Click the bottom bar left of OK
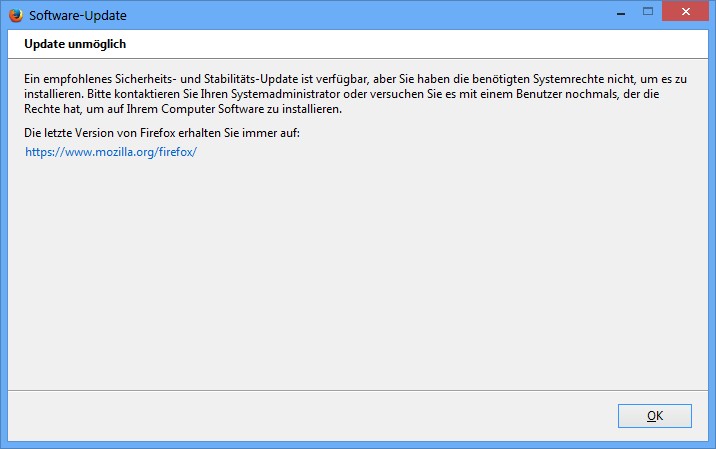Viewport: 716px width, 449px height. click(x=300, y=415)
